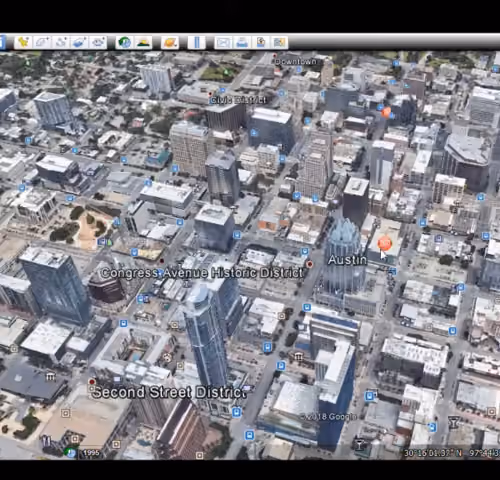Start the Record a Tour tool
The width and height of the screenshot is (500, 480).
tap(98, 42)
